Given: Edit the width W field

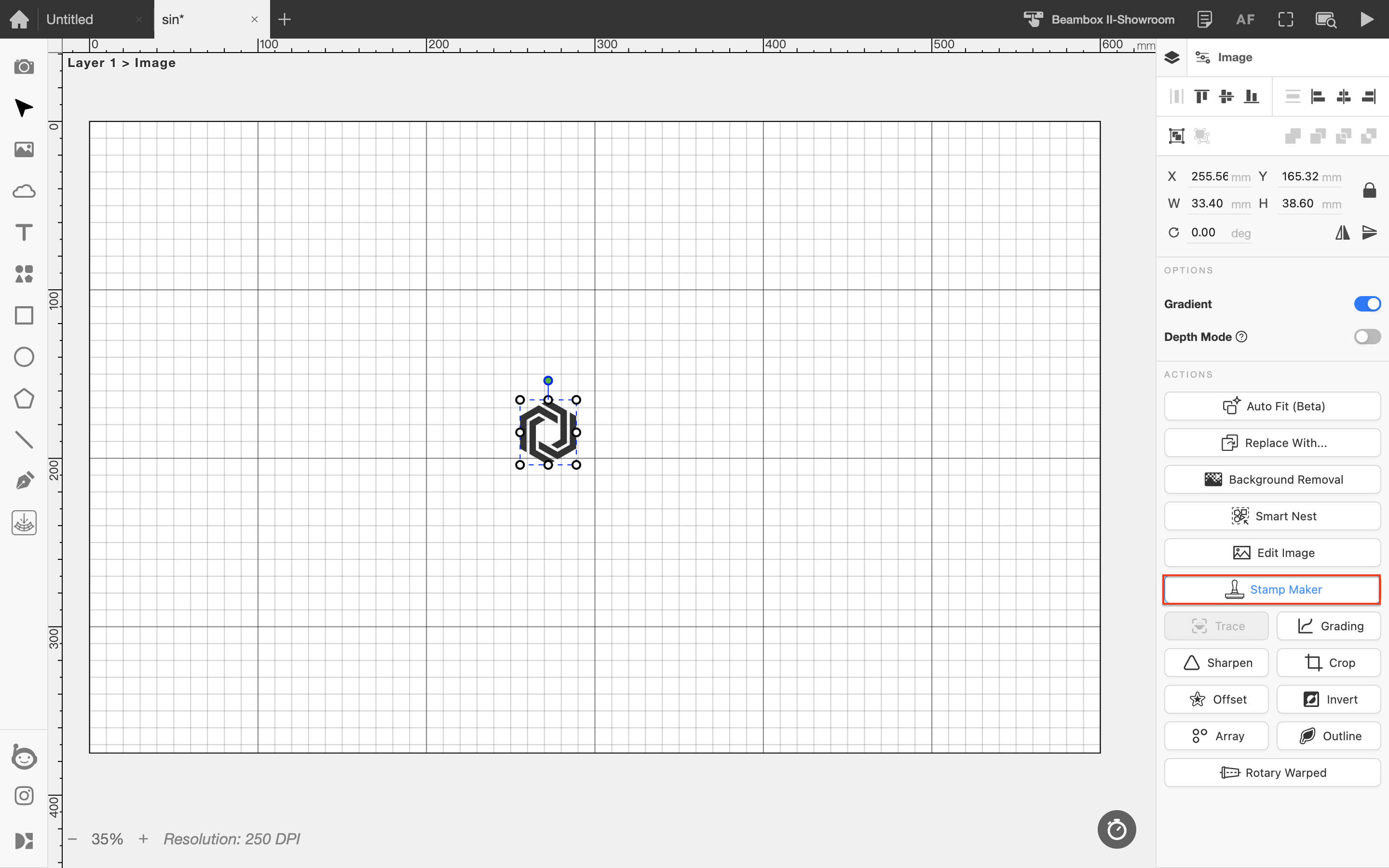Looking at the screenshot, I should (x=1219, y=204).
